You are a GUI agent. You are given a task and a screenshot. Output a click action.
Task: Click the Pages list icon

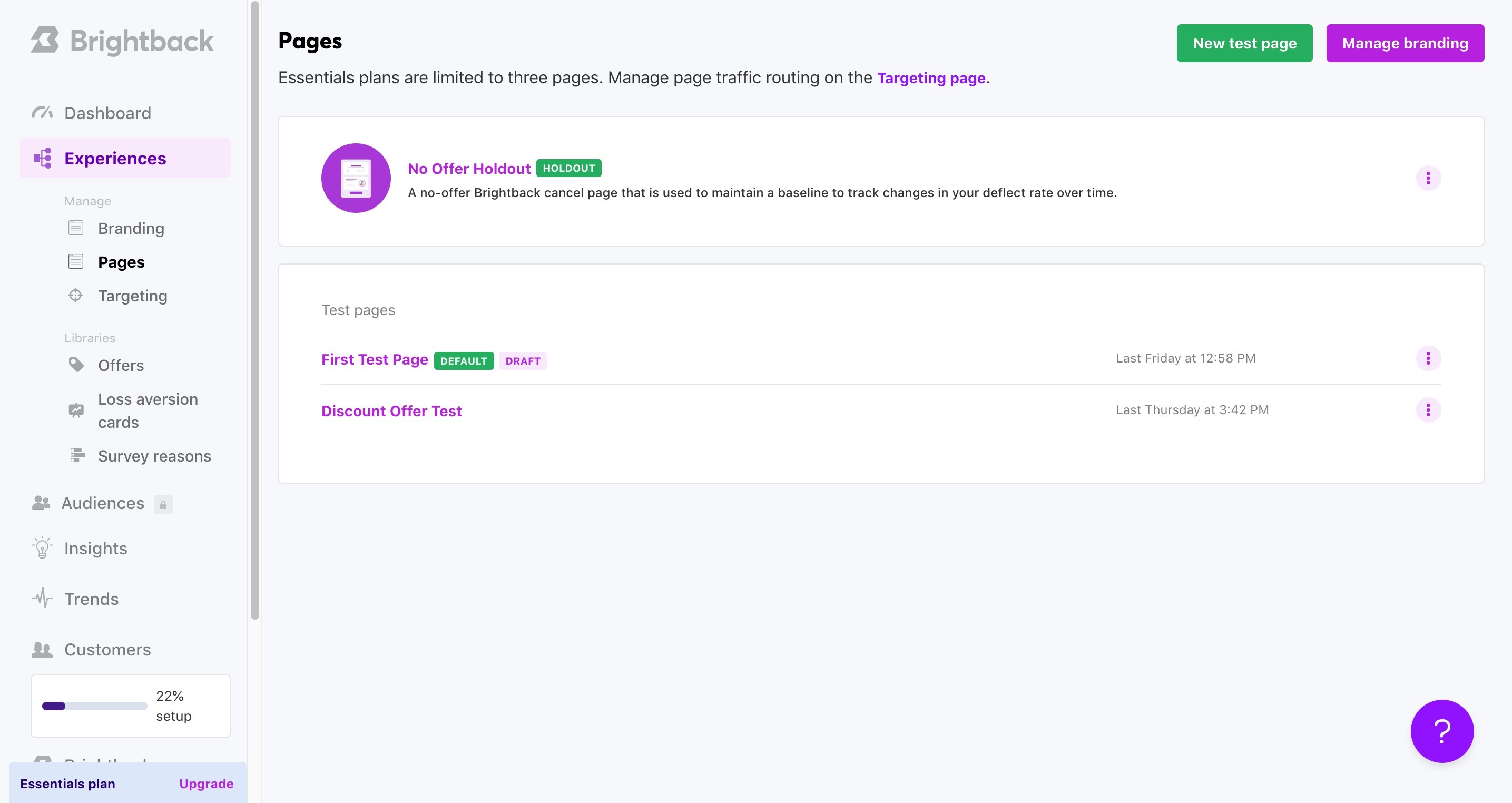coord(76,261)
